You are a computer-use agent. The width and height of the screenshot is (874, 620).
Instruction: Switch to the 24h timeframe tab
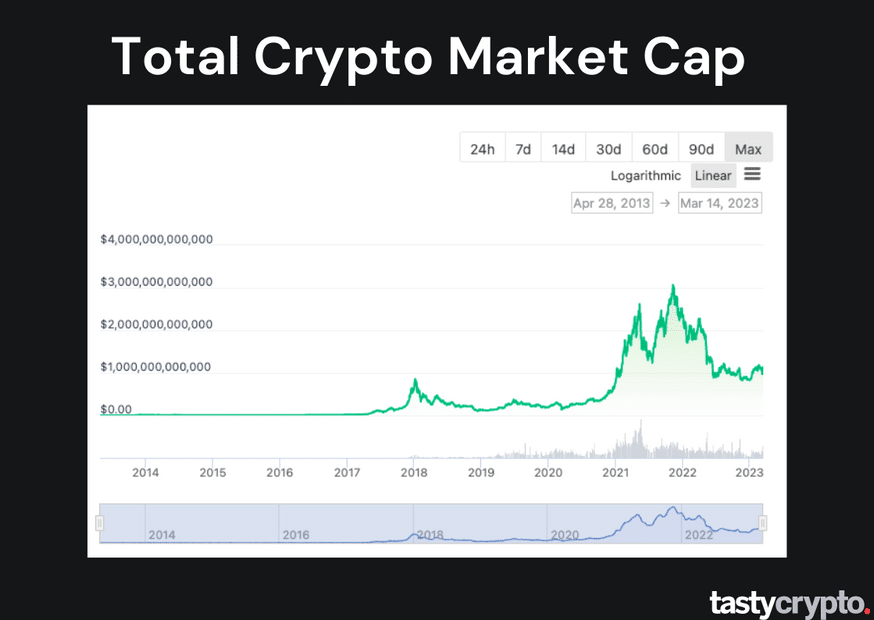coord(482,148)
